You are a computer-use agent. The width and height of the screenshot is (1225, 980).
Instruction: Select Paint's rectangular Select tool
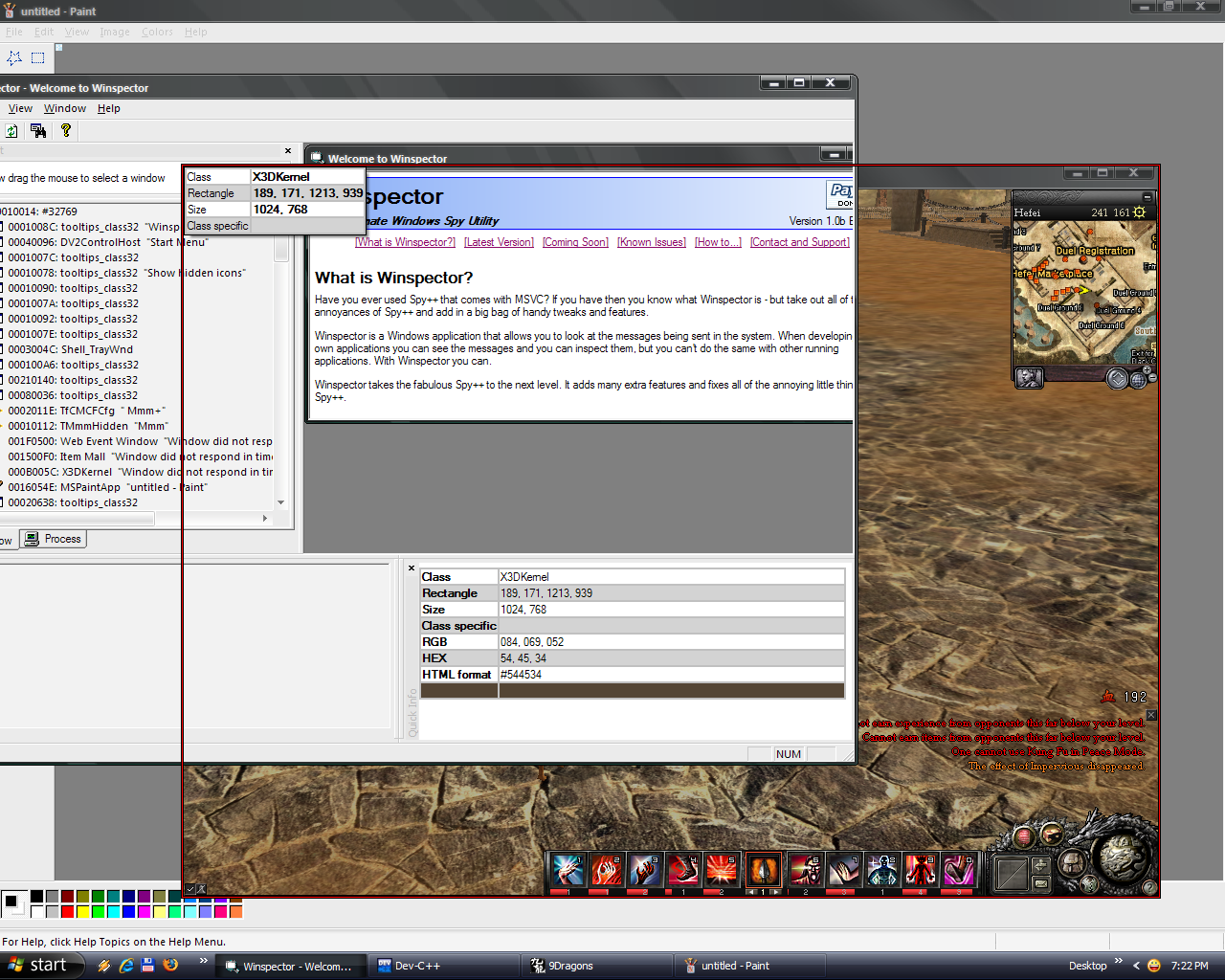click(x=37, y=57)
